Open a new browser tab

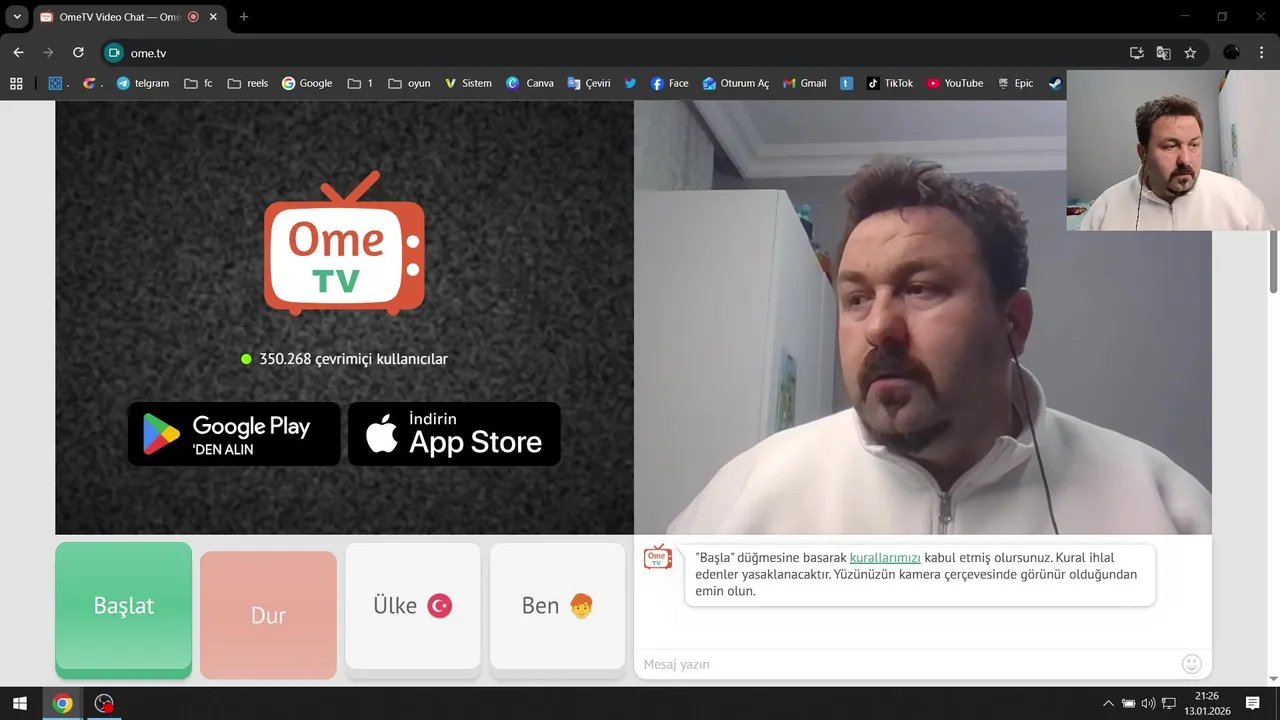click(x=244, y=17)
